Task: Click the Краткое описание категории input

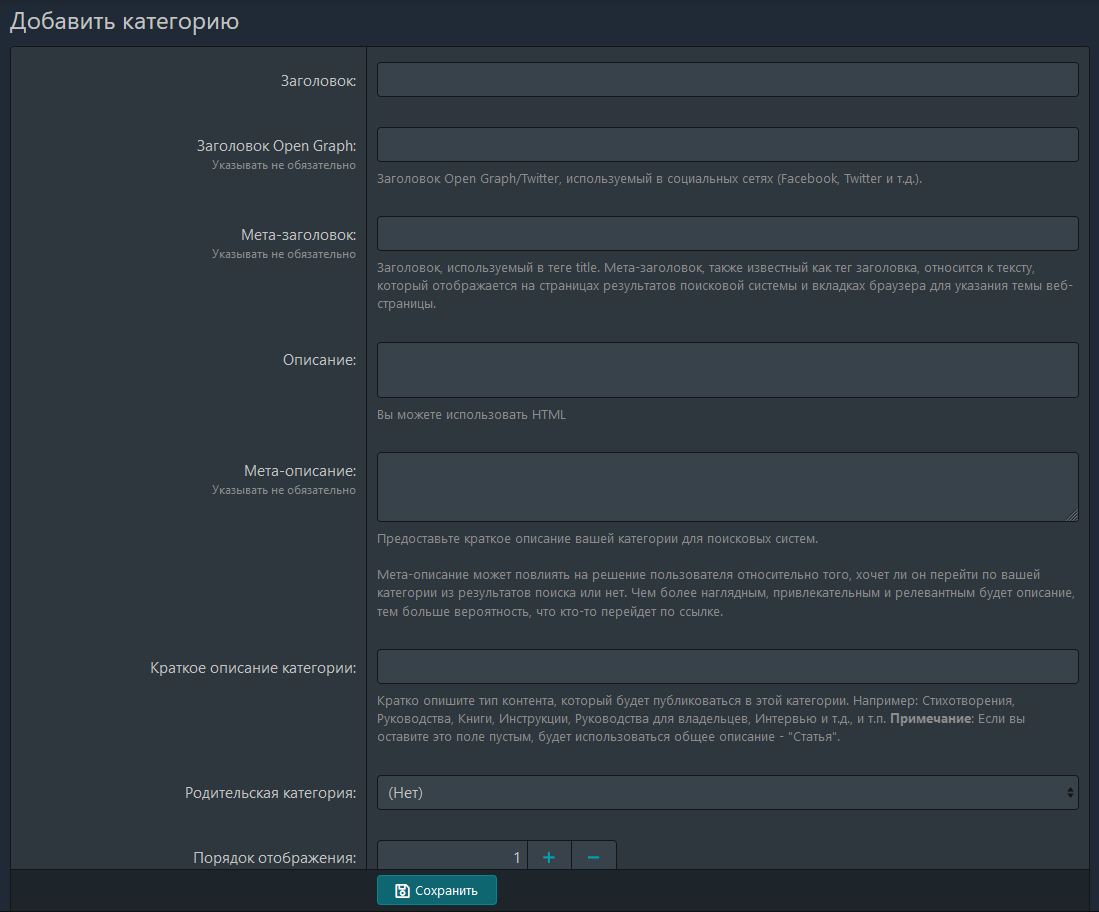Action: pyautogui.click(x=727, y=667)
